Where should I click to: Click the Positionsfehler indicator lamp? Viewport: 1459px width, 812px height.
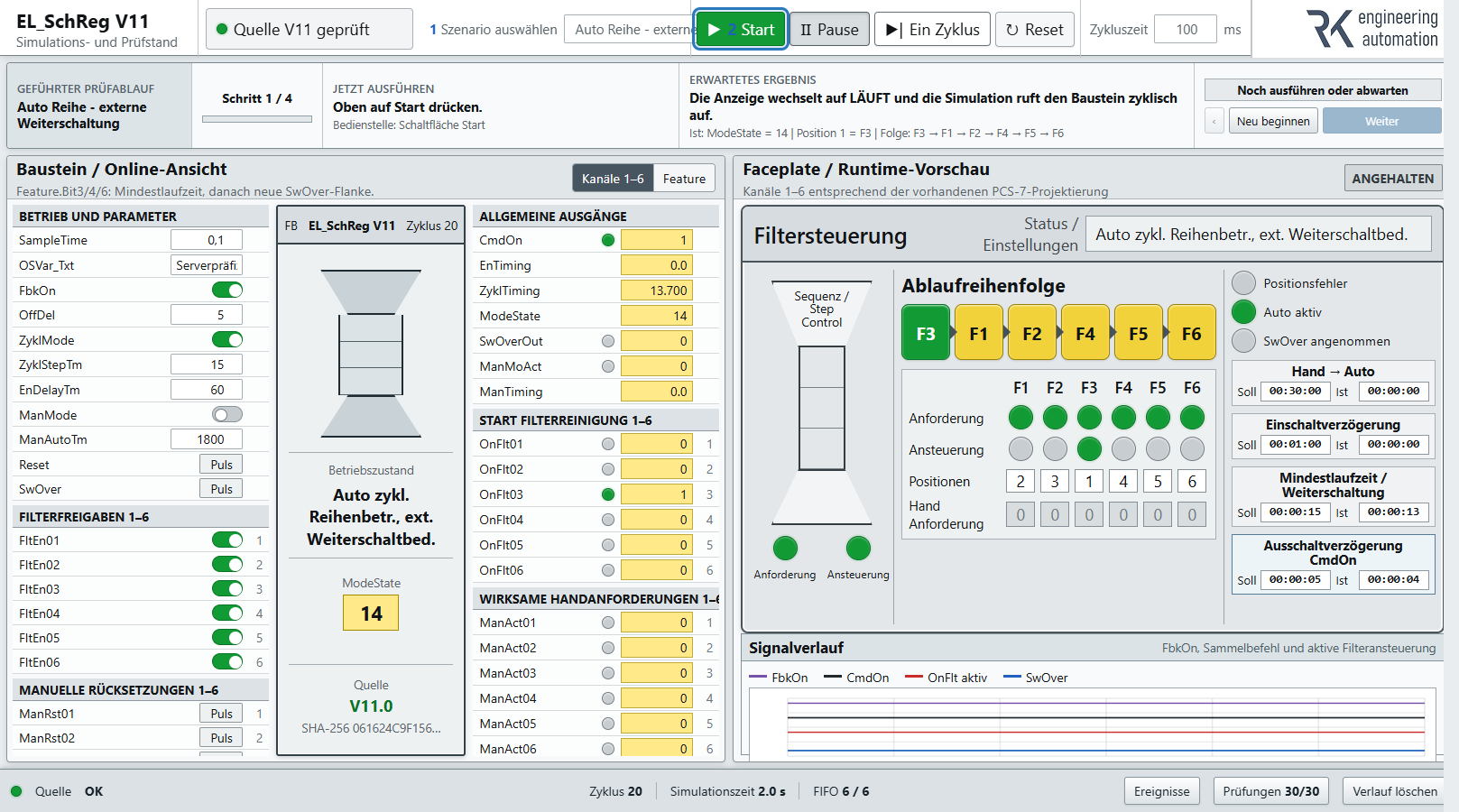tap(1243, 282)
